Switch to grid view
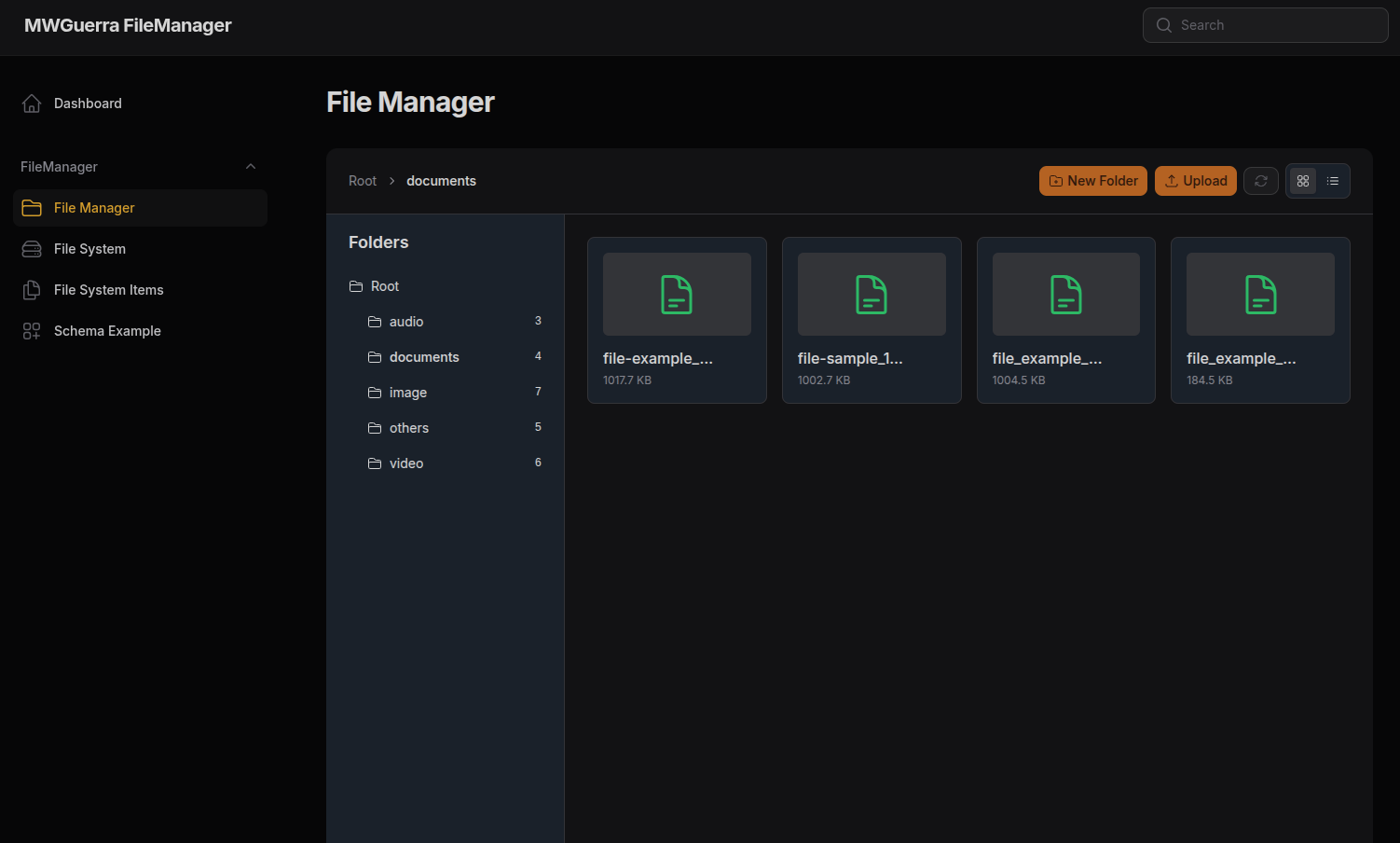The width and height of the screenshot is (1400, 843). 1303,181
